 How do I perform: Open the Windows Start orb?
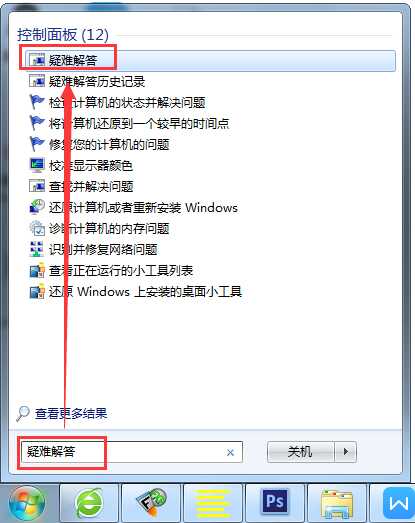click(27, 504)
